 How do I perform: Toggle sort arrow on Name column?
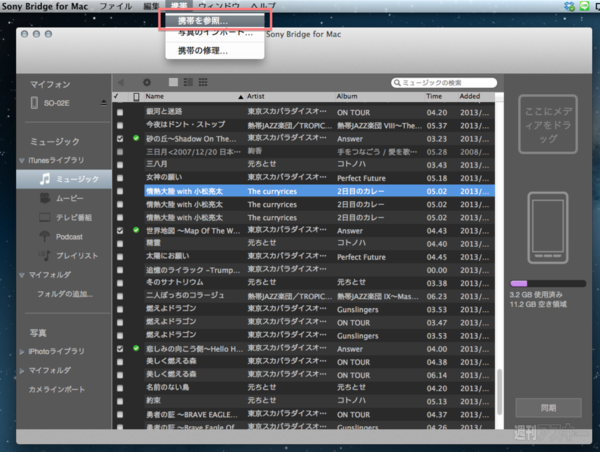[241, 97]
